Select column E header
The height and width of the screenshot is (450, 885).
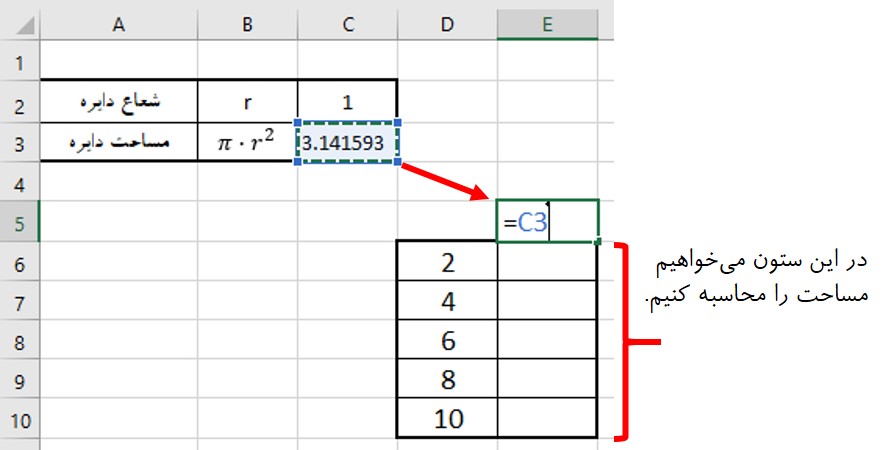pos(547,24)
